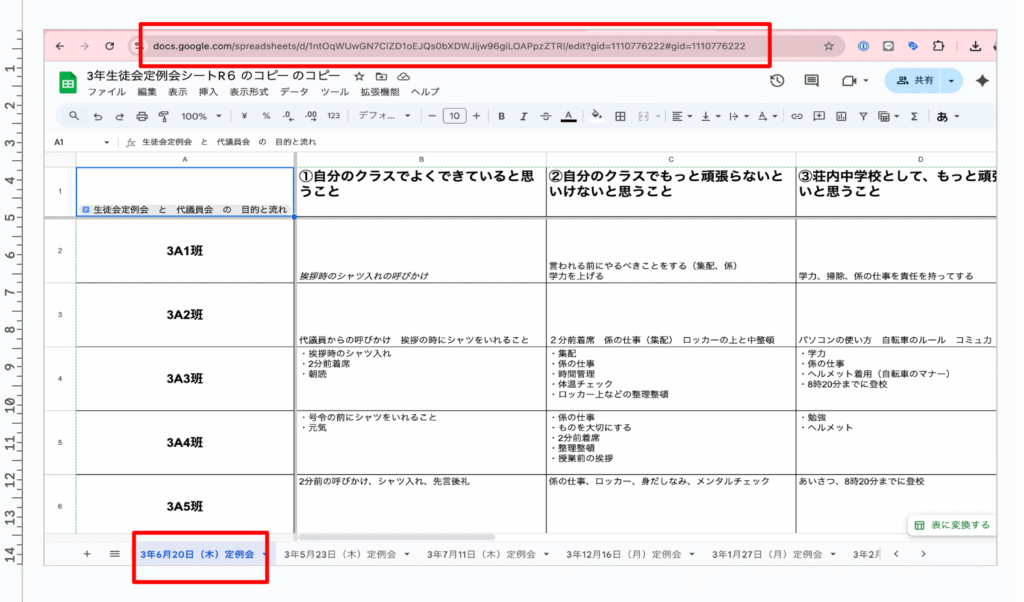Toggle strikethrough formatting

click(x=546, y=116)
